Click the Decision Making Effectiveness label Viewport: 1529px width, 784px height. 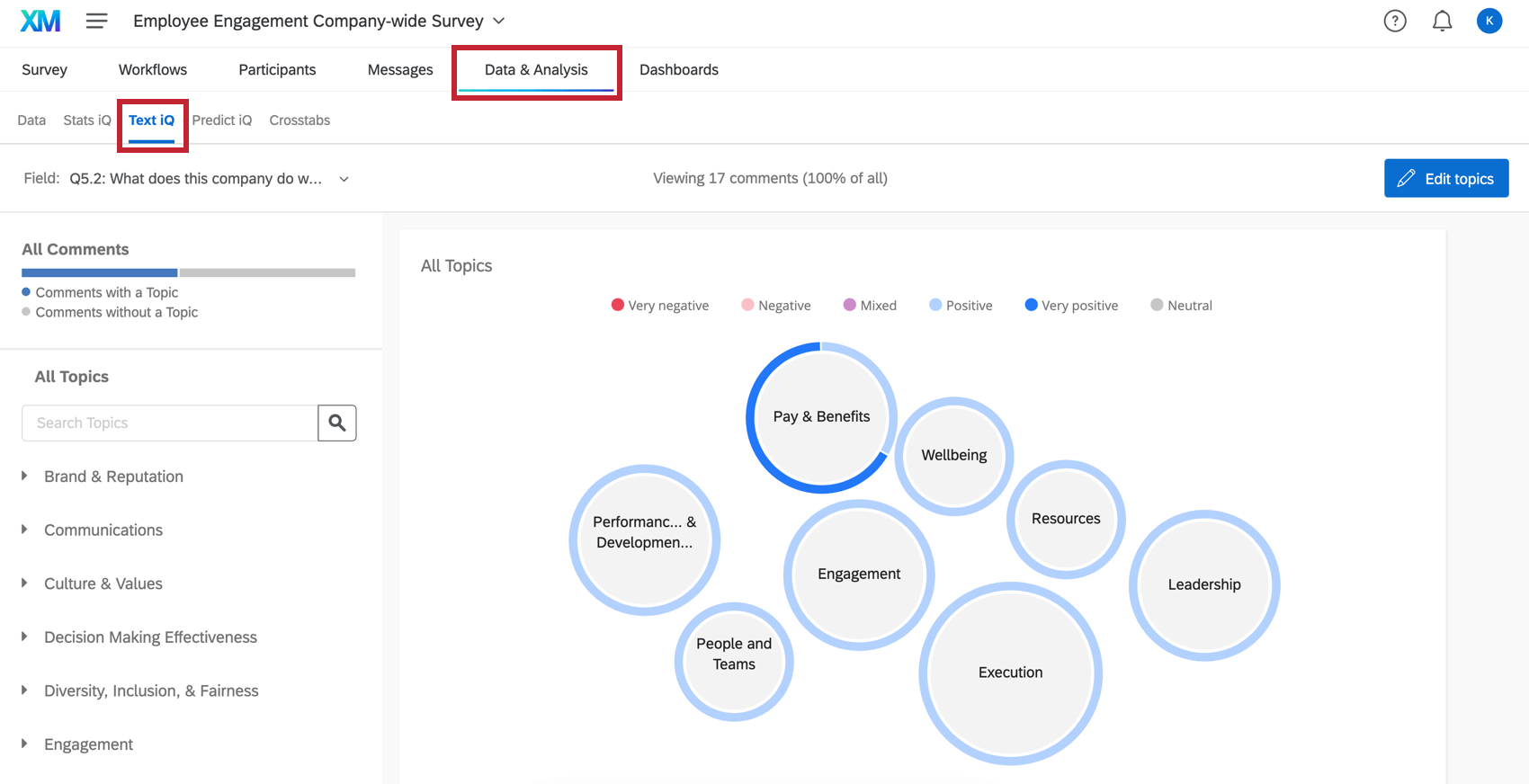(x=150, y=637)
